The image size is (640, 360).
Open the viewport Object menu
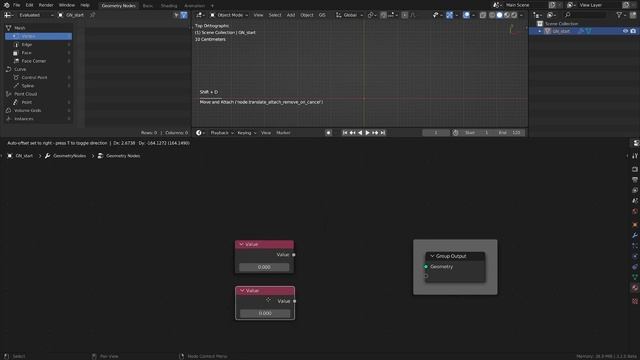click(307, 15)
